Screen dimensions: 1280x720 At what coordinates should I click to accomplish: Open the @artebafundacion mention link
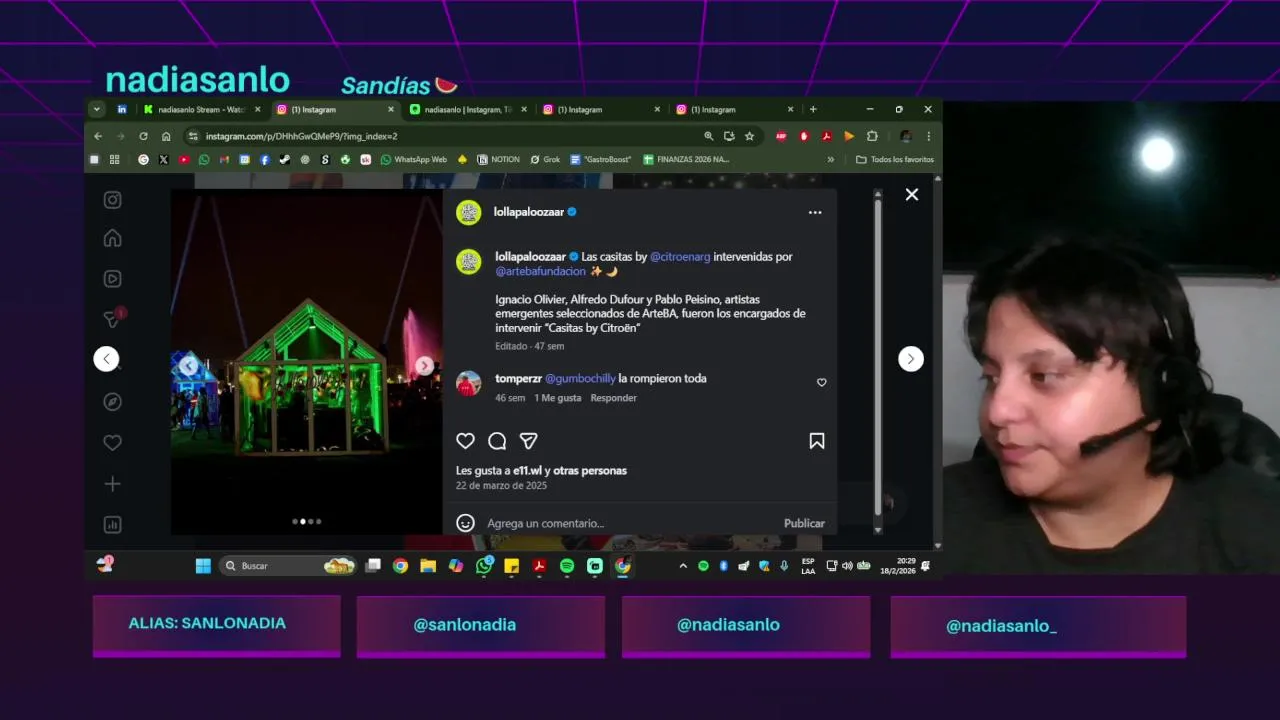tap(540, 271)
